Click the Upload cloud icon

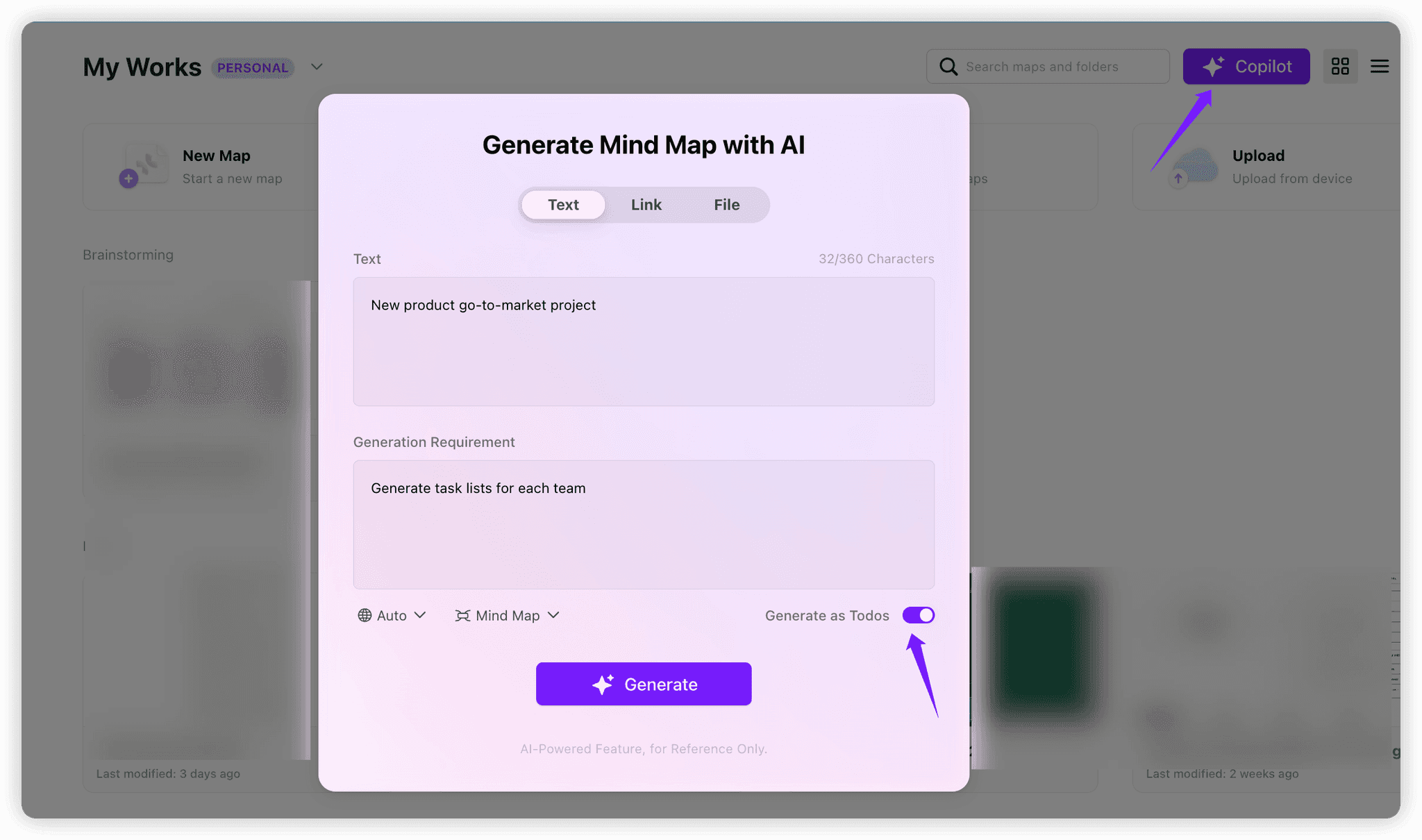click(x=1193, y=167)
